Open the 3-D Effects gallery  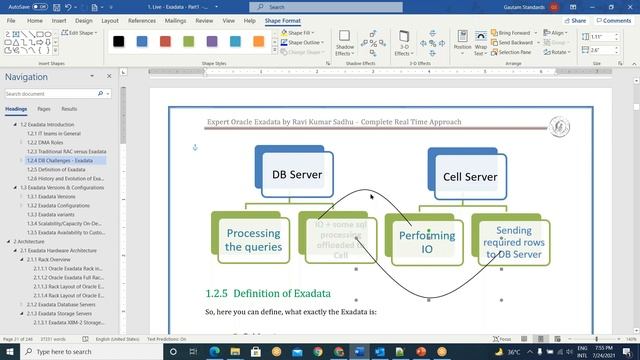pyautogui.click(x=404, y=43)
